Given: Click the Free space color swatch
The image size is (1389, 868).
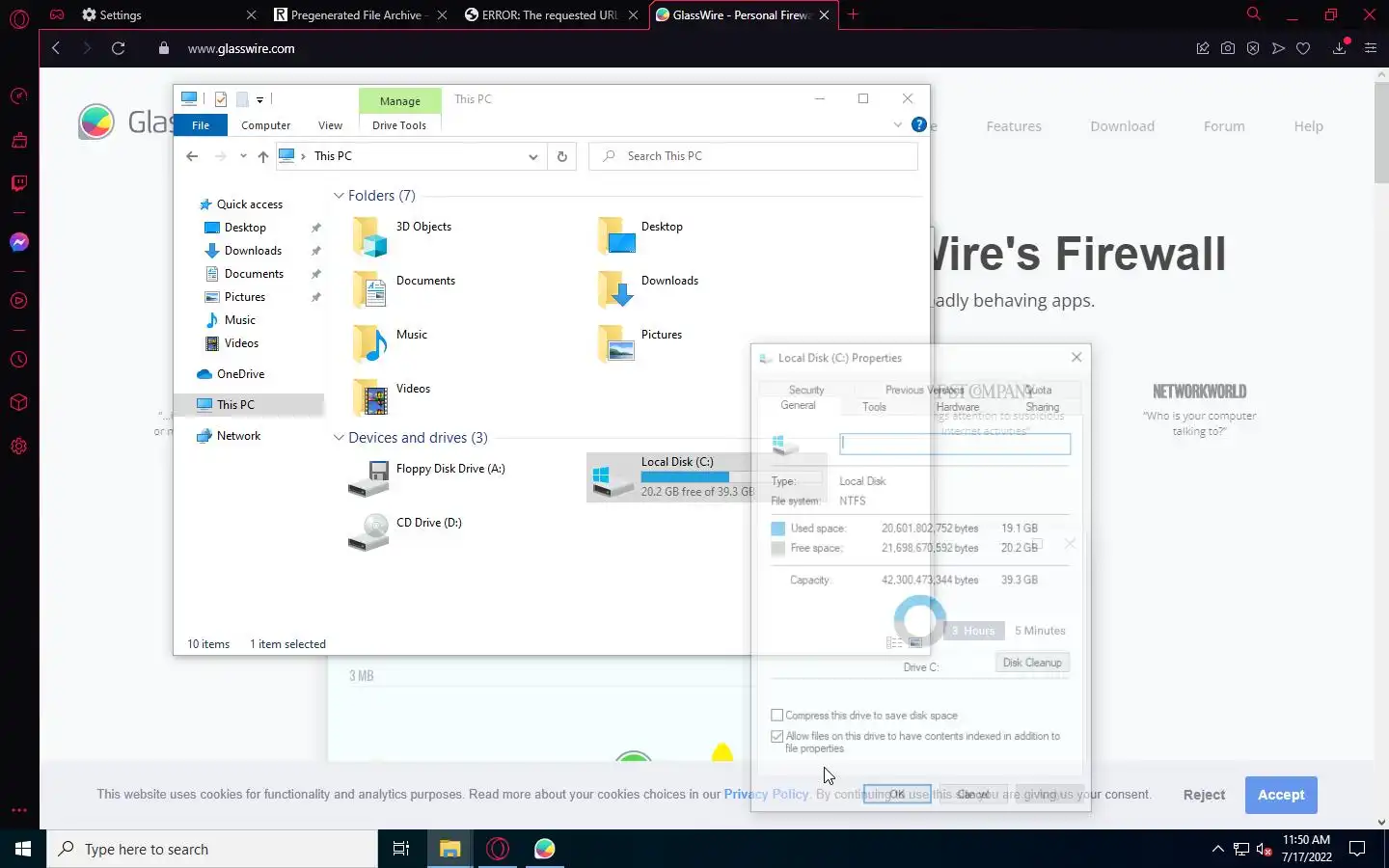Looking at the screenshot, I should (778, 548).
